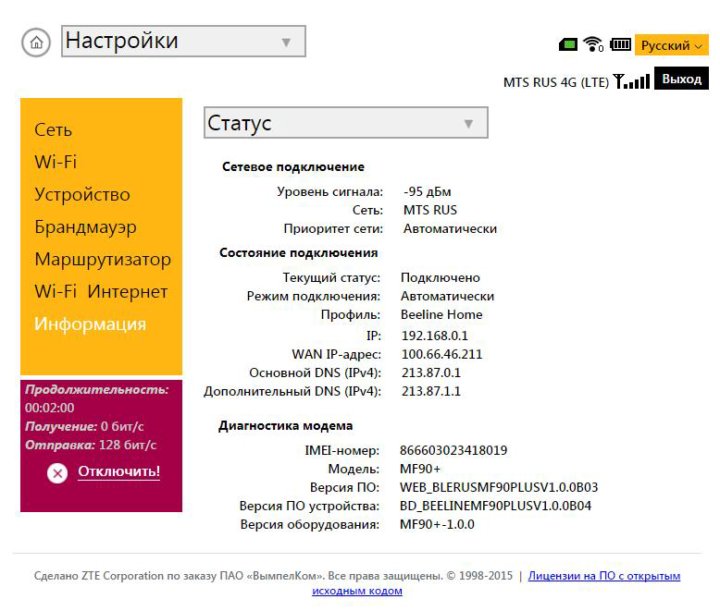Viewport: 720px width, 611px height.
Task: Open Wi-Fi Интернет menu item
Action: tap(101, 292)
